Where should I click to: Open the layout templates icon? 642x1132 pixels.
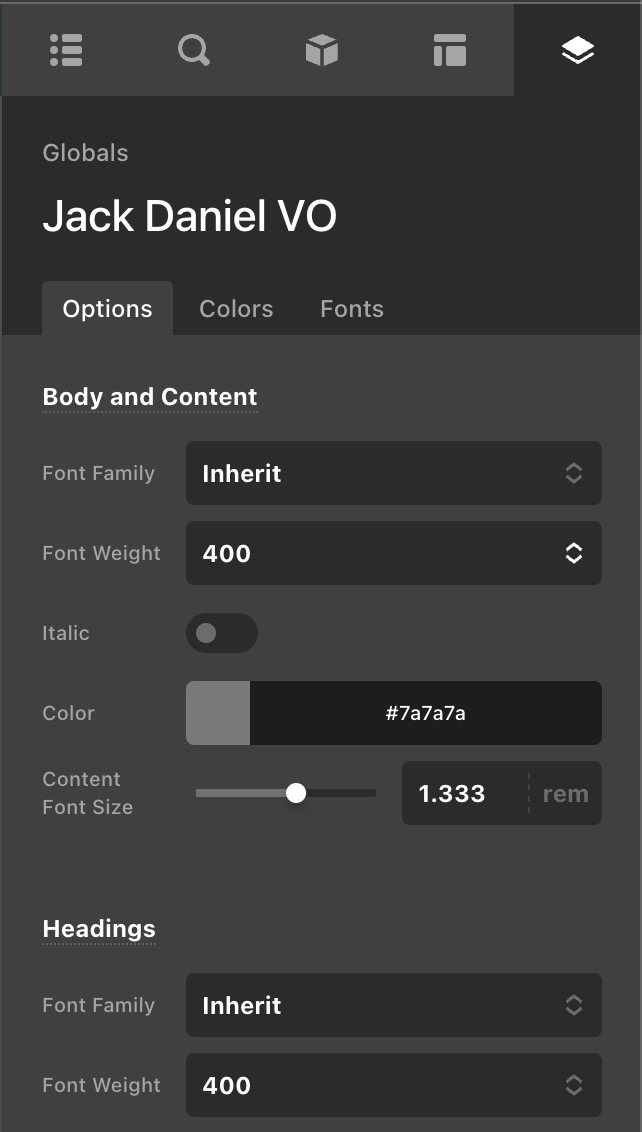tap(450, 50)
